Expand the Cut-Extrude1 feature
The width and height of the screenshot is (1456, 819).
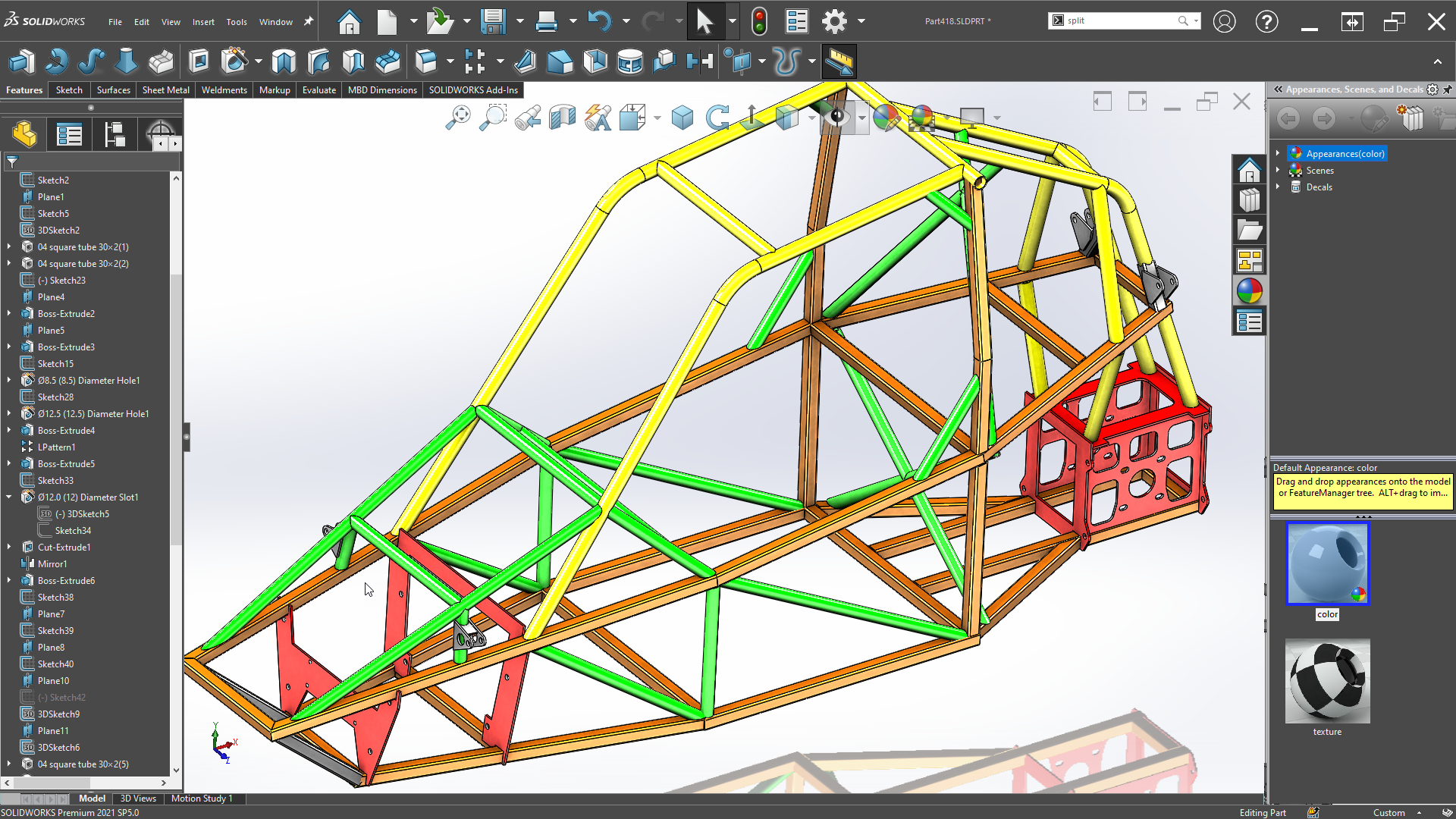(9, 547)
